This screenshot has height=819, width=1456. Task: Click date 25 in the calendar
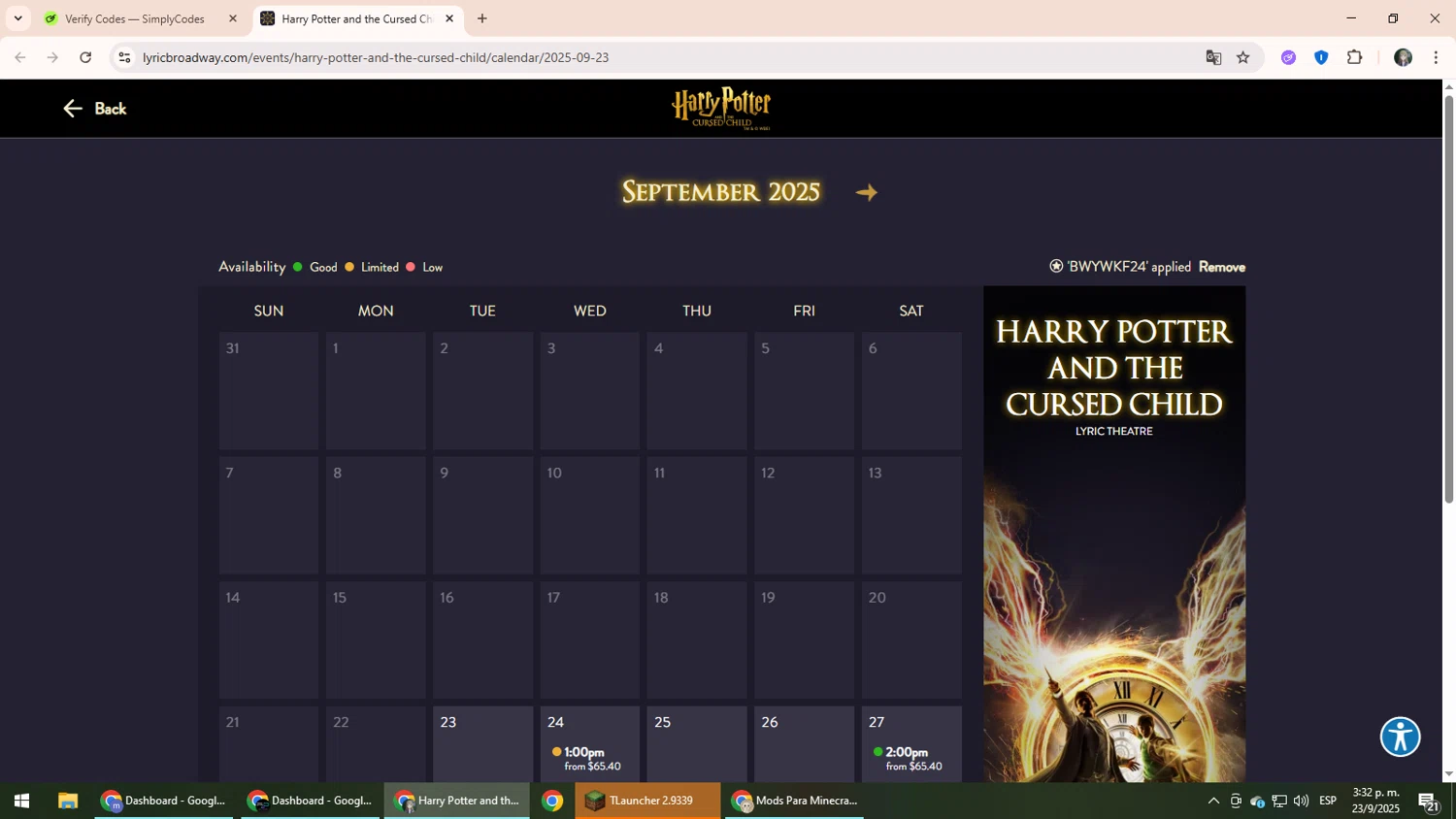(x=697, y=743)
